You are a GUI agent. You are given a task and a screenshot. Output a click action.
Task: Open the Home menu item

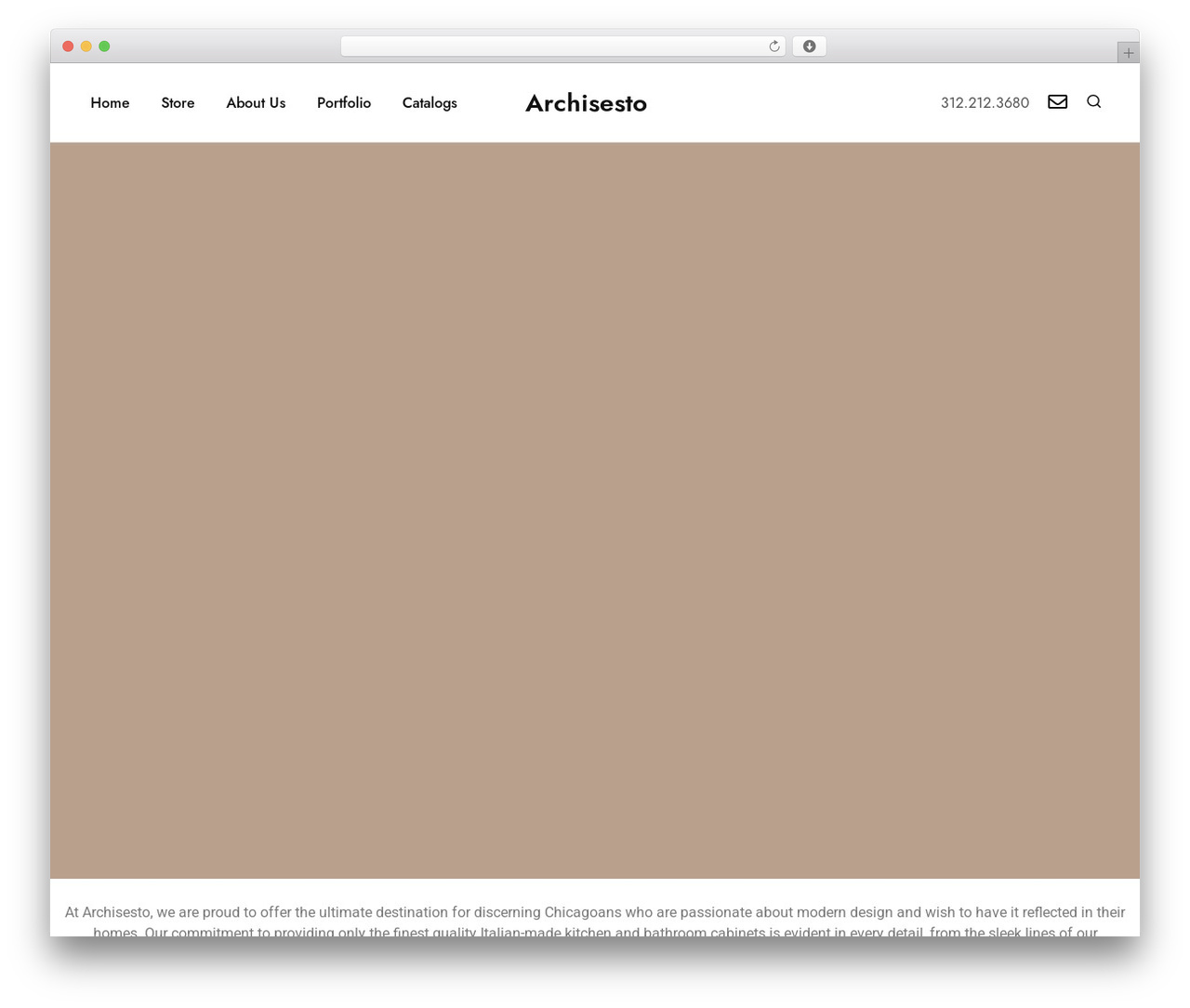pyautogui.click(x=110, y=102)
